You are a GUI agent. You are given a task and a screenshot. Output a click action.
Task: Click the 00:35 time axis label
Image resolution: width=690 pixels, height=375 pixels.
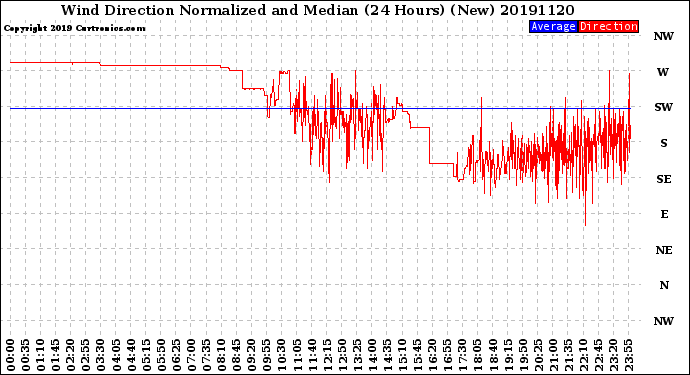pos(25,355)
